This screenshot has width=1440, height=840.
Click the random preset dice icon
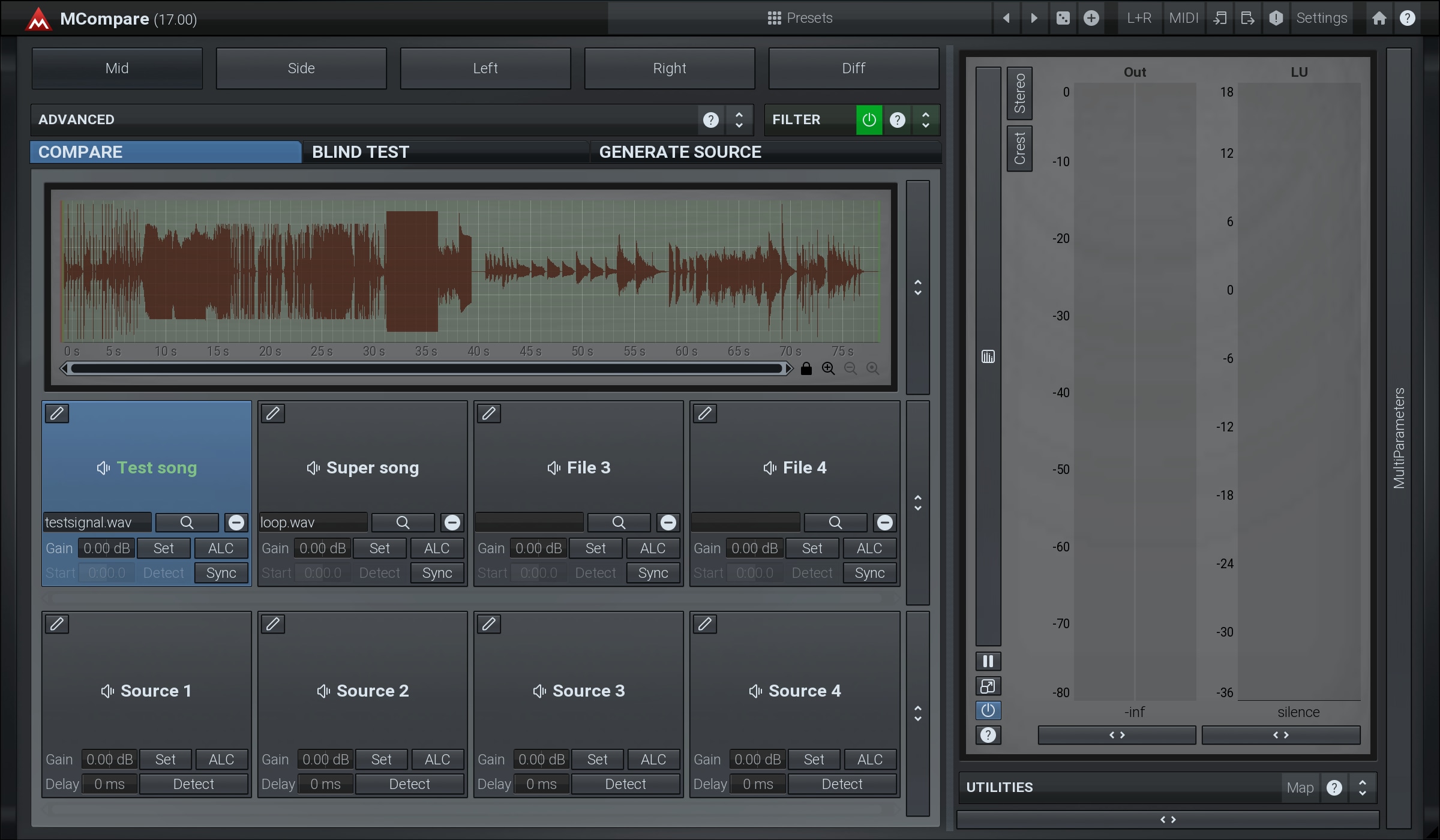pyautogui.click(x=1063, y=18)
